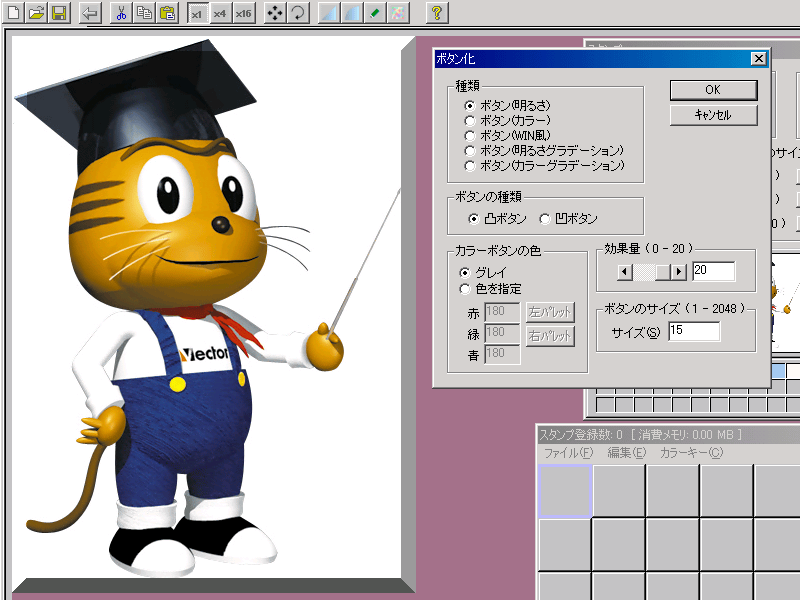Select 色を指定 color option
The image size is (800, 600).
(x=490, y=289)
